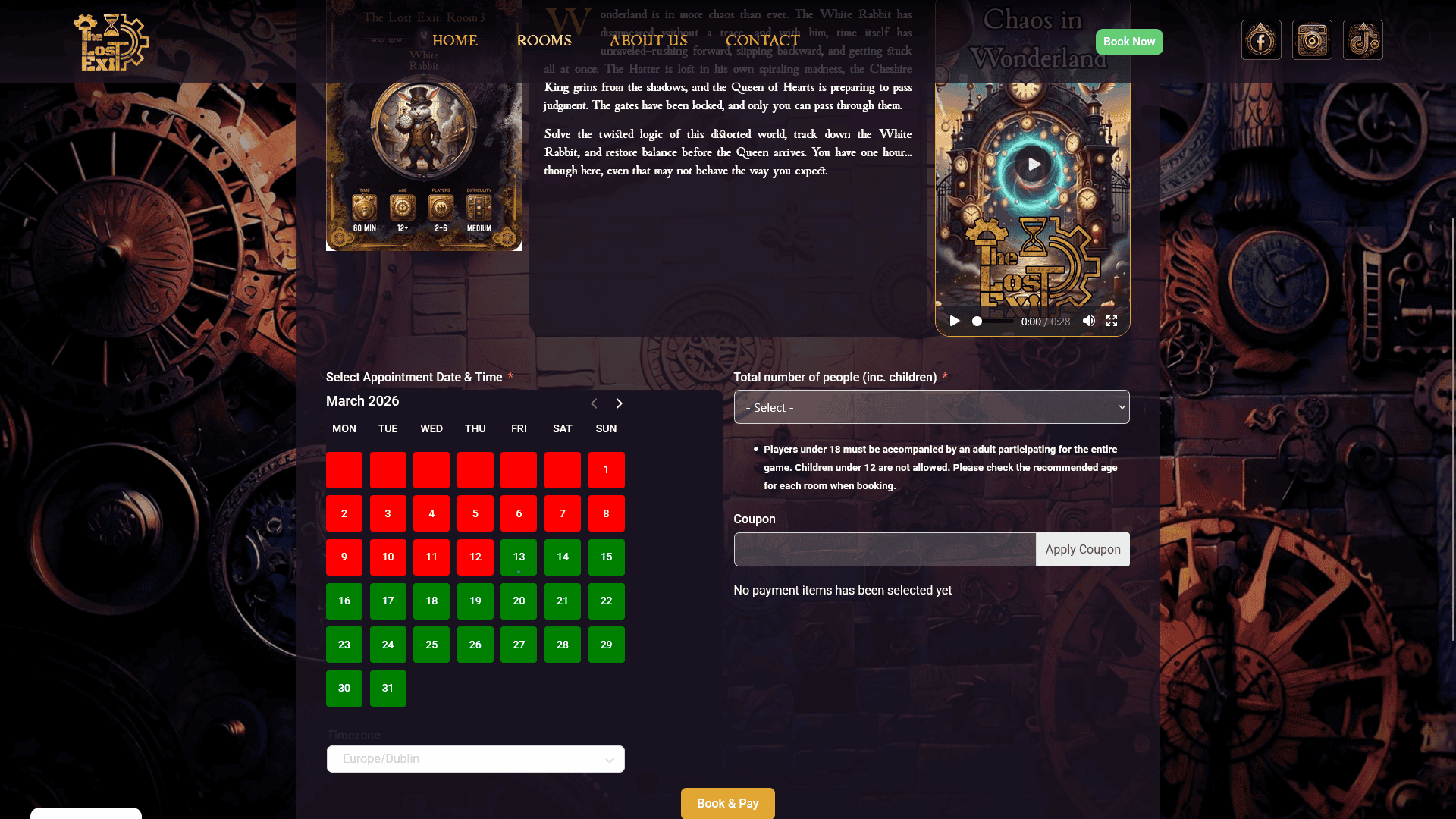1456x819 pixels.
Task: Play the video using the center play overlay
Action: [1032, 165]
